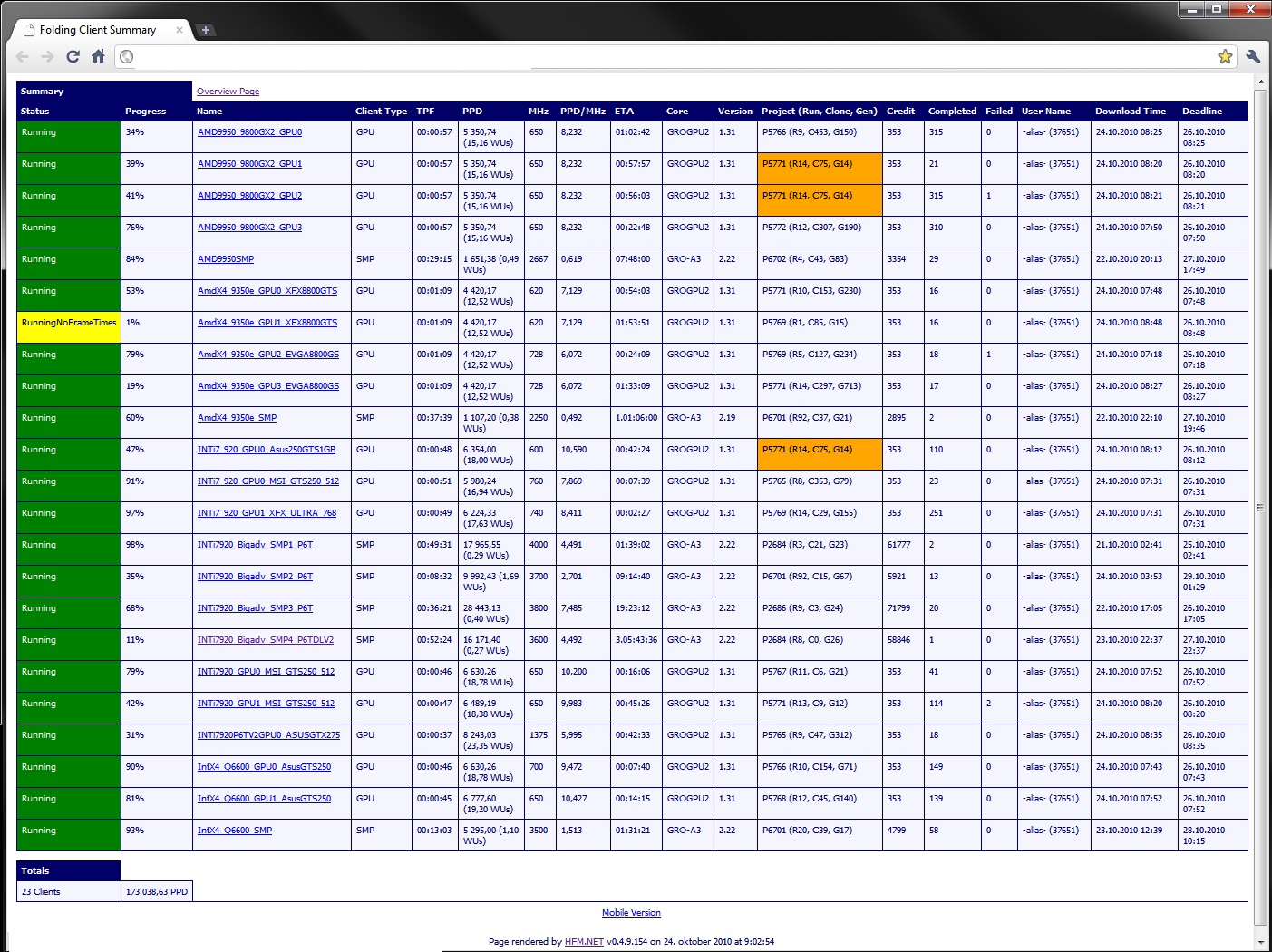Open client AmdX4_9350e_GPU3_EVGA8800GS
The height and width of the screenshot is (952, 1272).
(x=268, y=386)
